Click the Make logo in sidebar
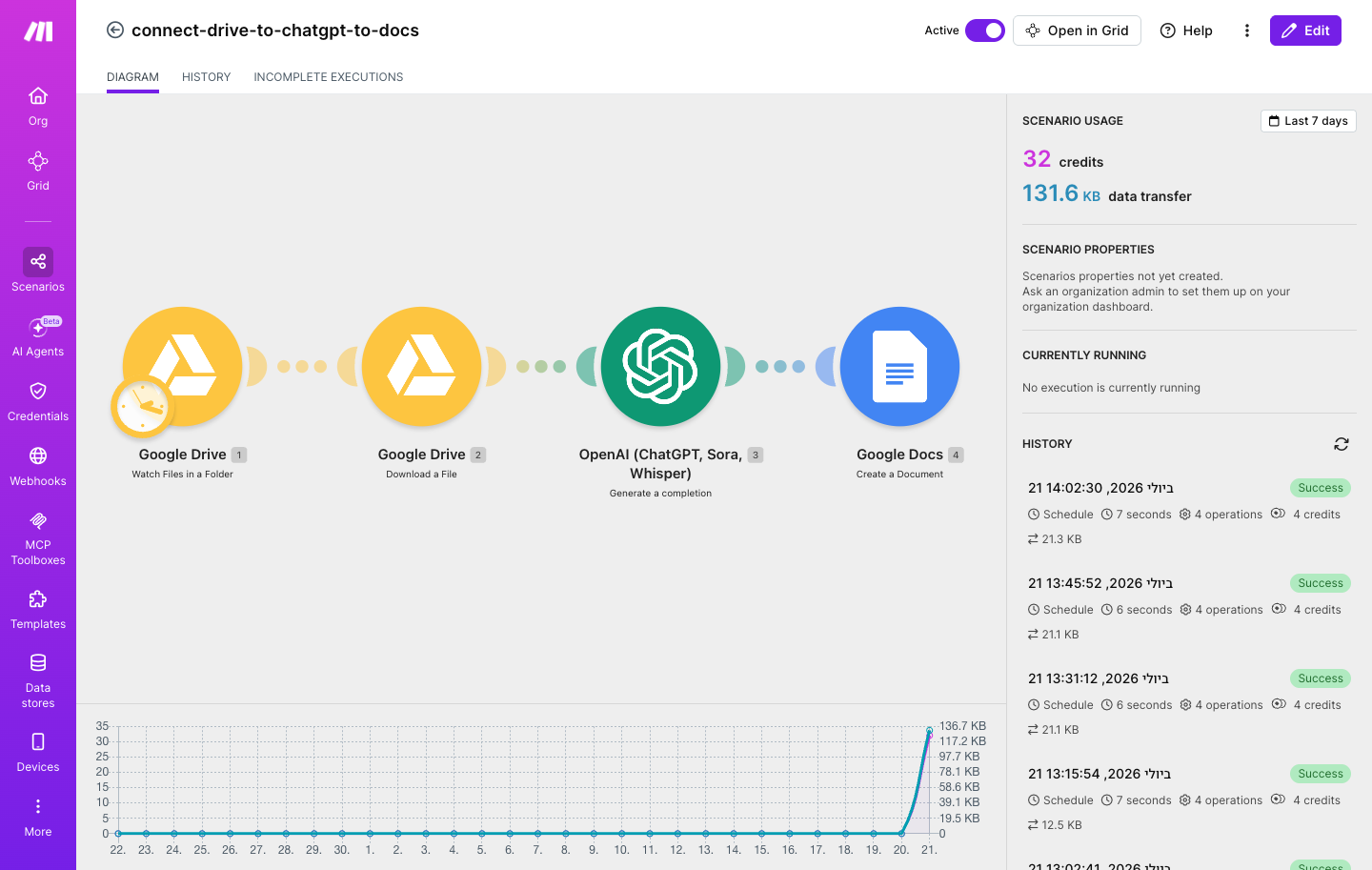Screen dimensions: 1372x870 click(38, 31)
